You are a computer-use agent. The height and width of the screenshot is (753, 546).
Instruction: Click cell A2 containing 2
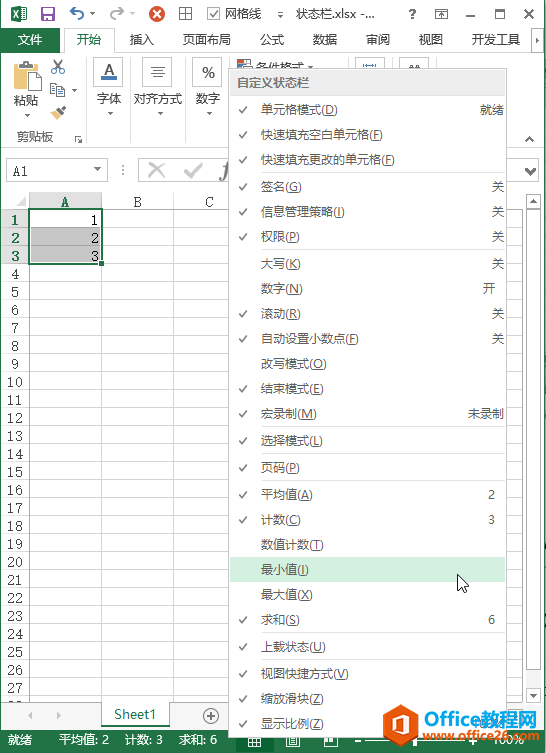[65, 237]
